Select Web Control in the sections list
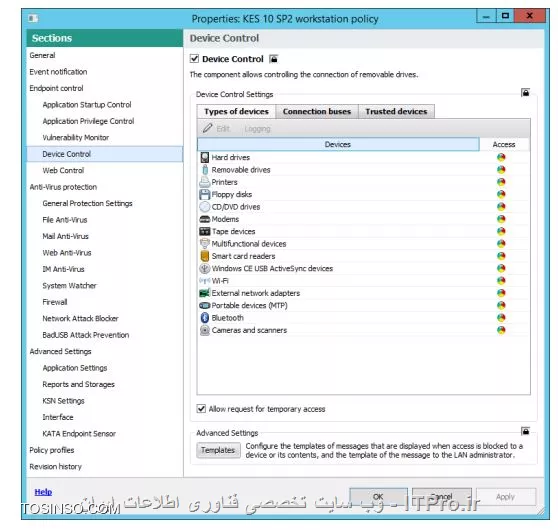The height and width of the screenshot is (530, 558). pos(63,170)
